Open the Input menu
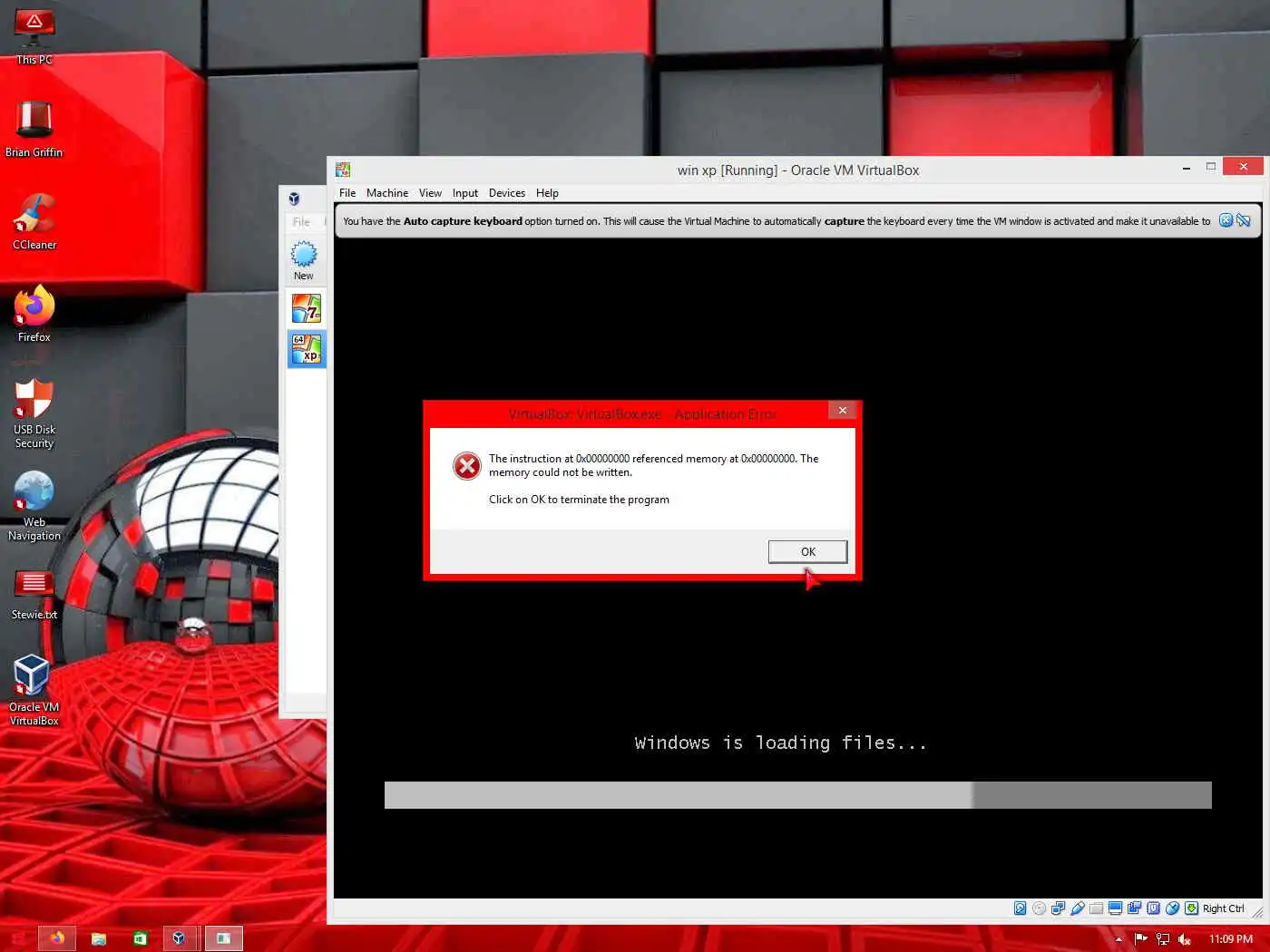1270x952 pixels. coord(465,193)
